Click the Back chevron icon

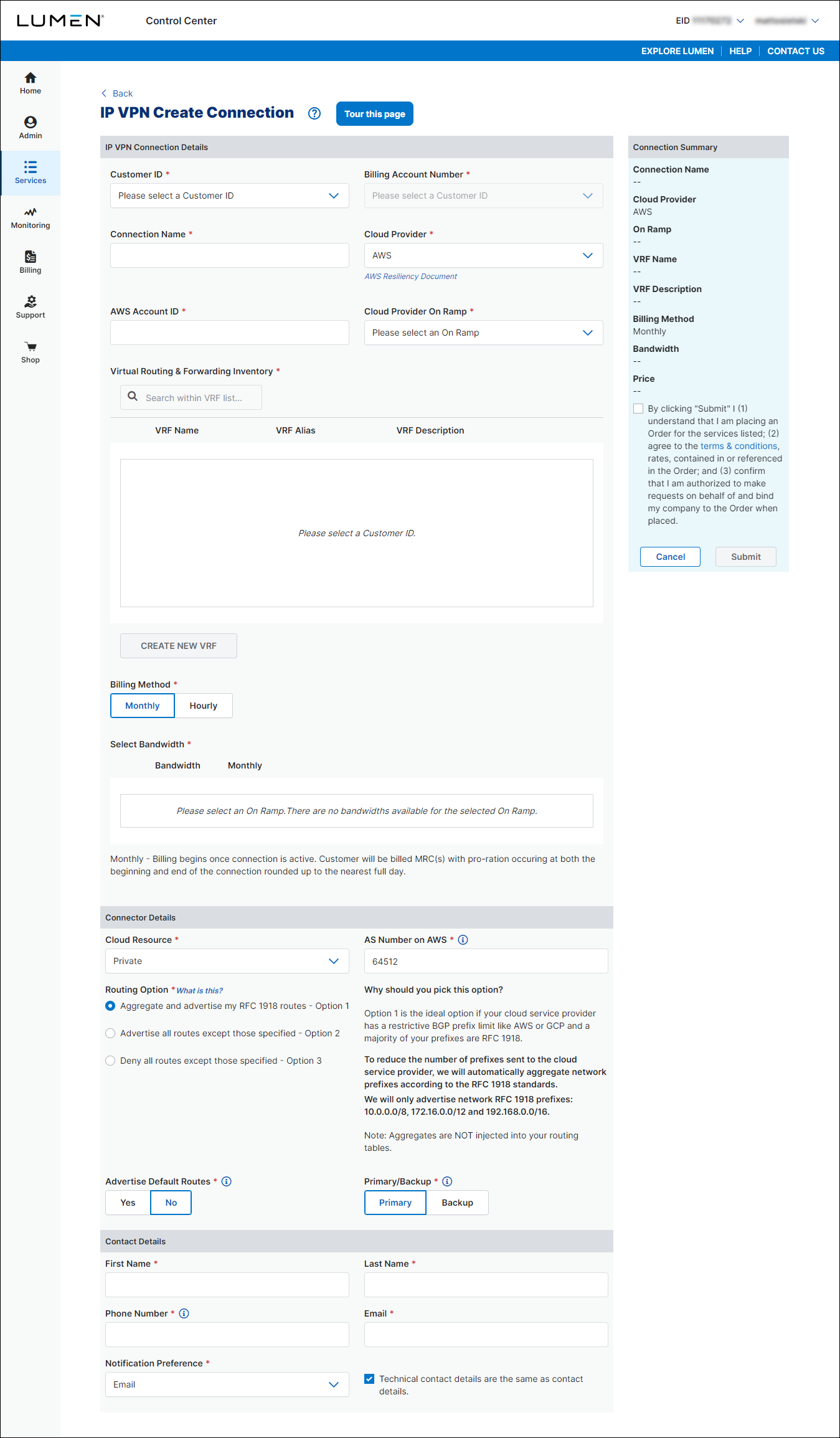pos(104,93)
